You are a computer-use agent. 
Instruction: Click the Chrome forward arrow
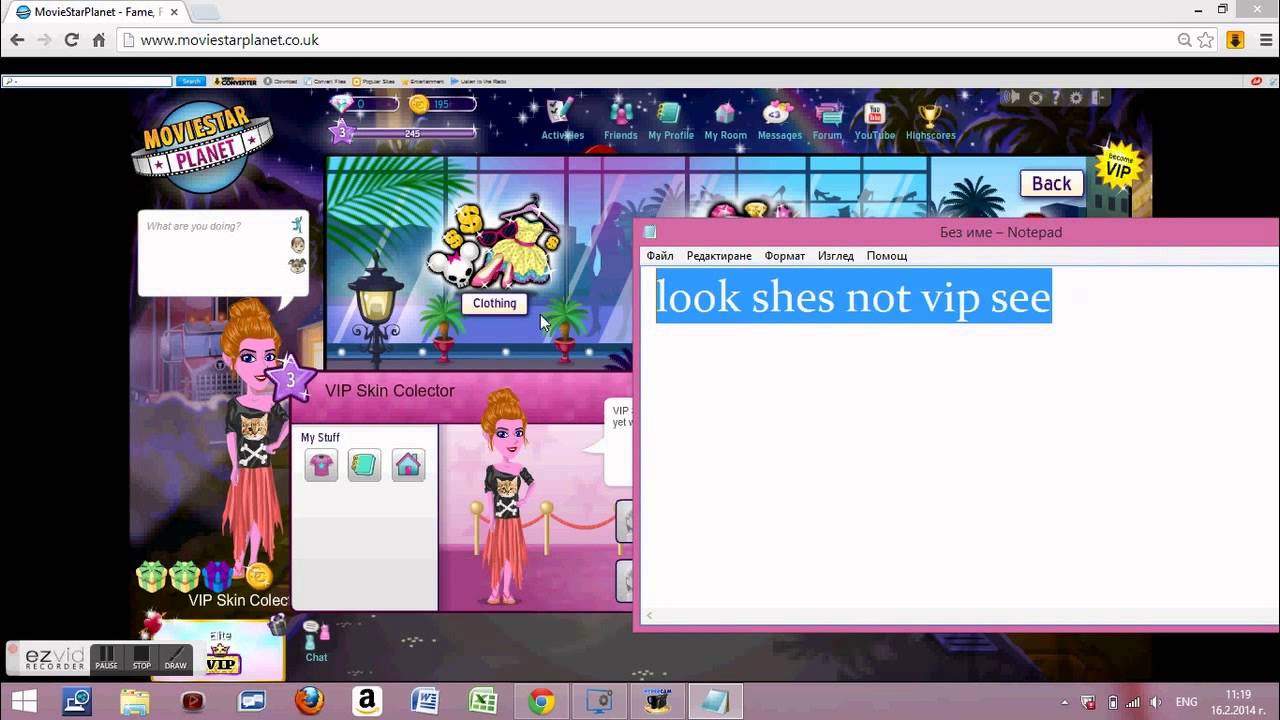click(x=44, y=40)
